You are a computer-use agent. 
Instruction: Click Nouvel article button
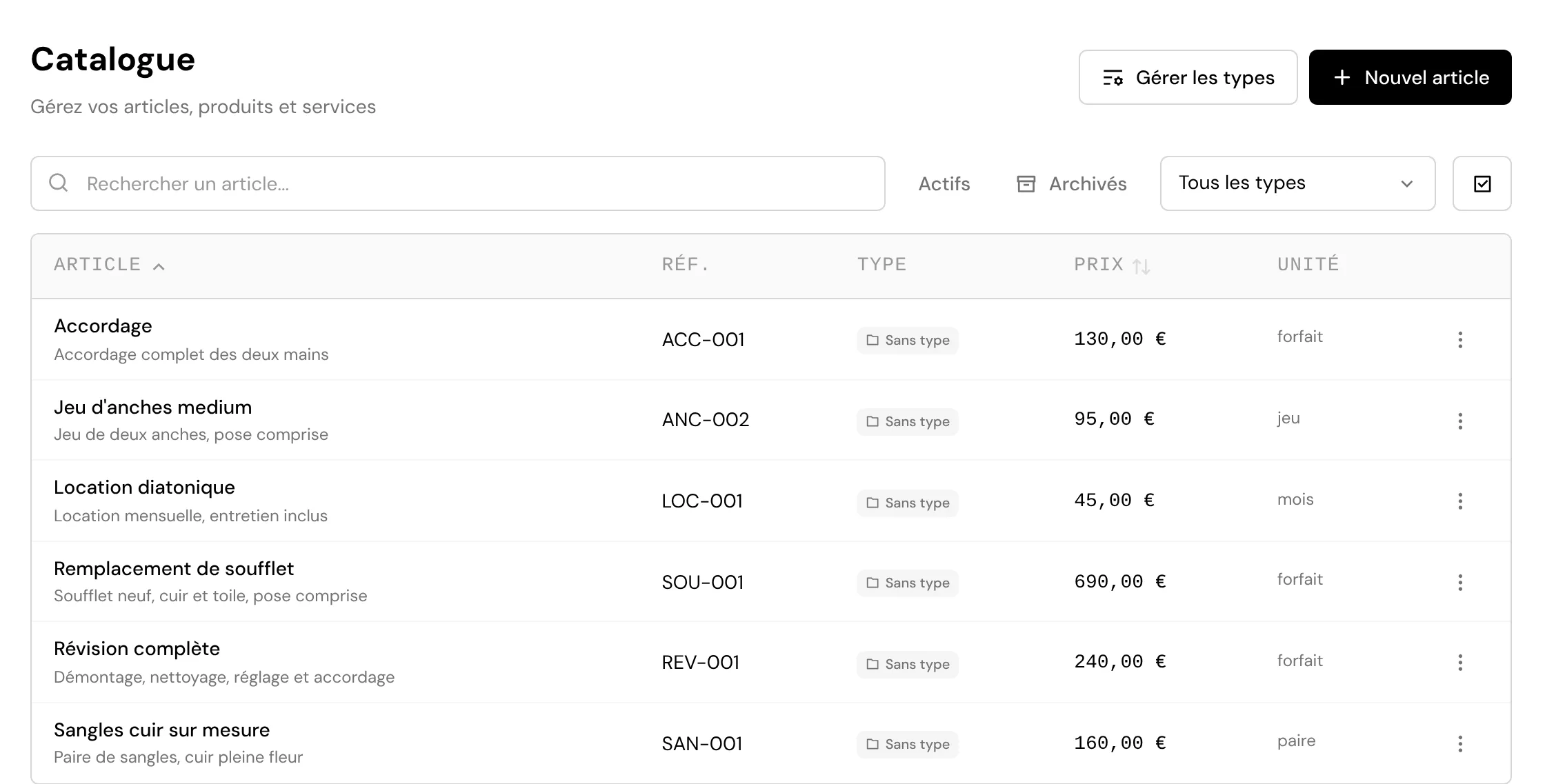tap(1410, 77)
